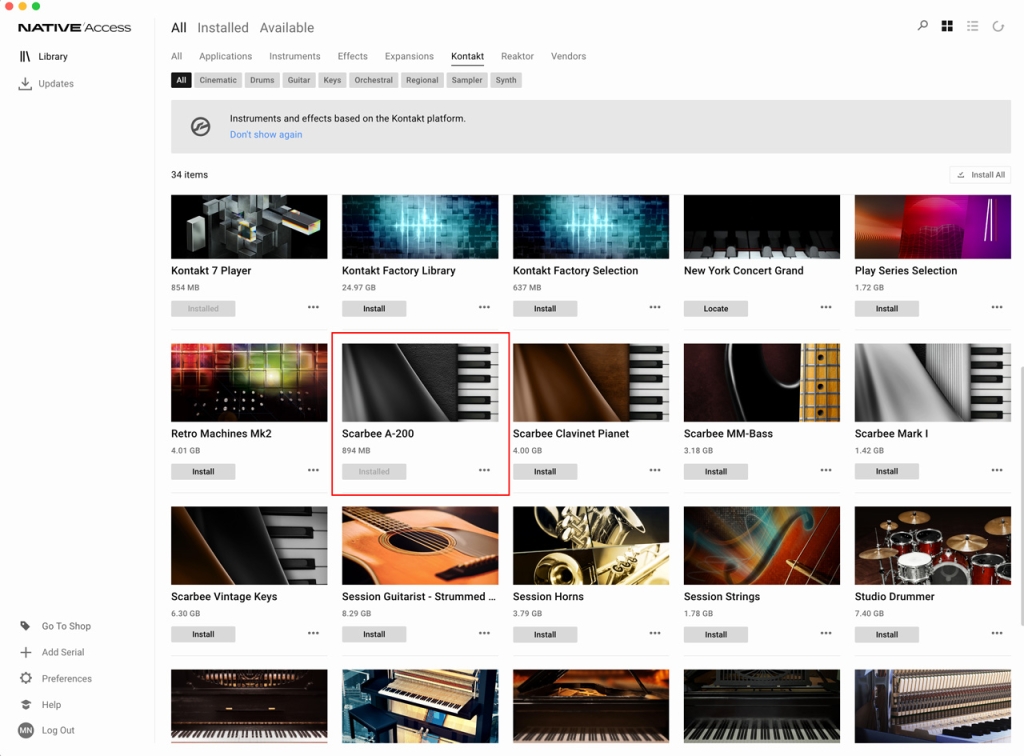Filter Kontakt items by Guitar

298,80
